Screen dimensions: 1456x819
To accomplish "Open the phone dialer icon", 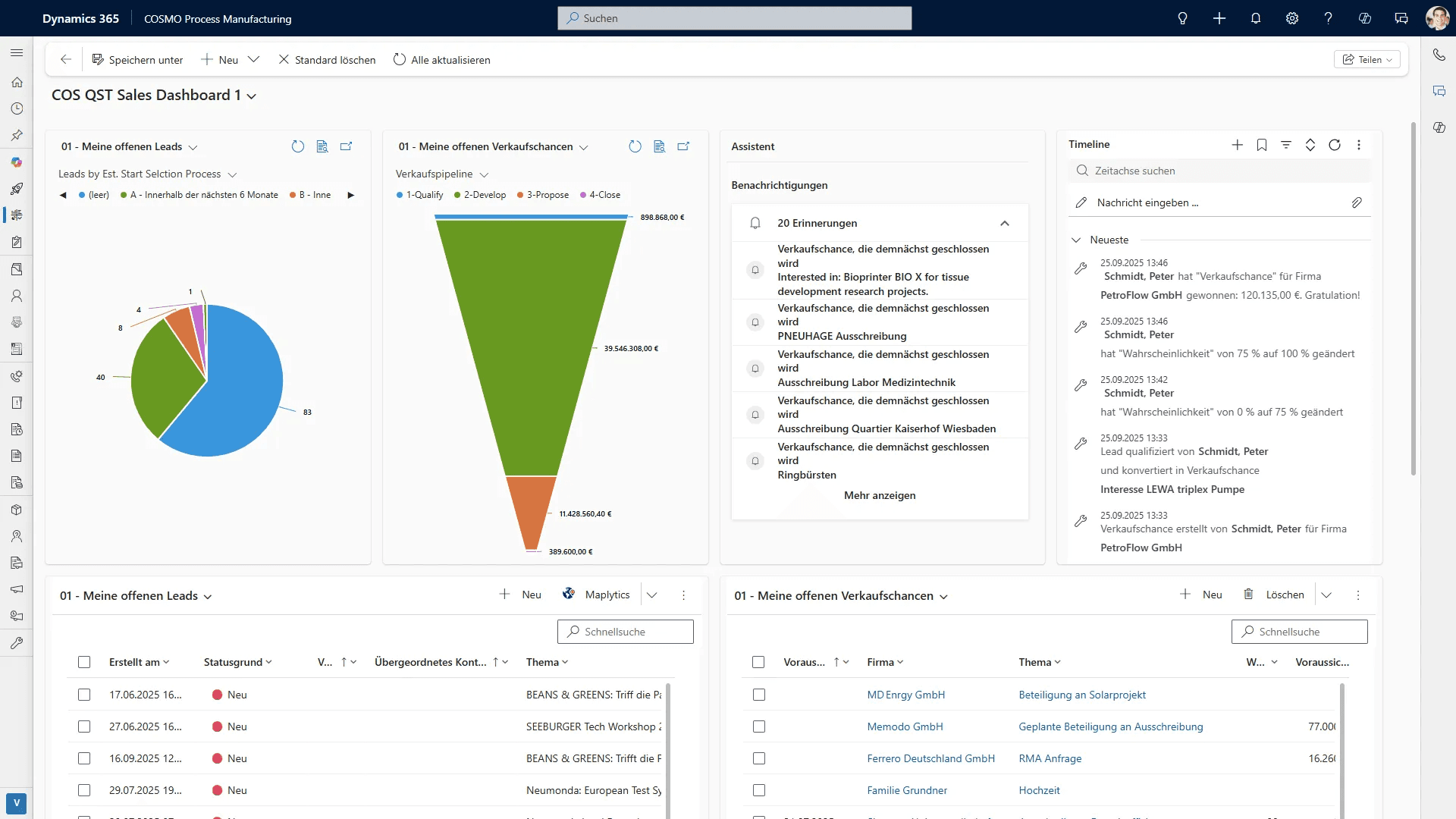I will click(x=1439, y=55).
